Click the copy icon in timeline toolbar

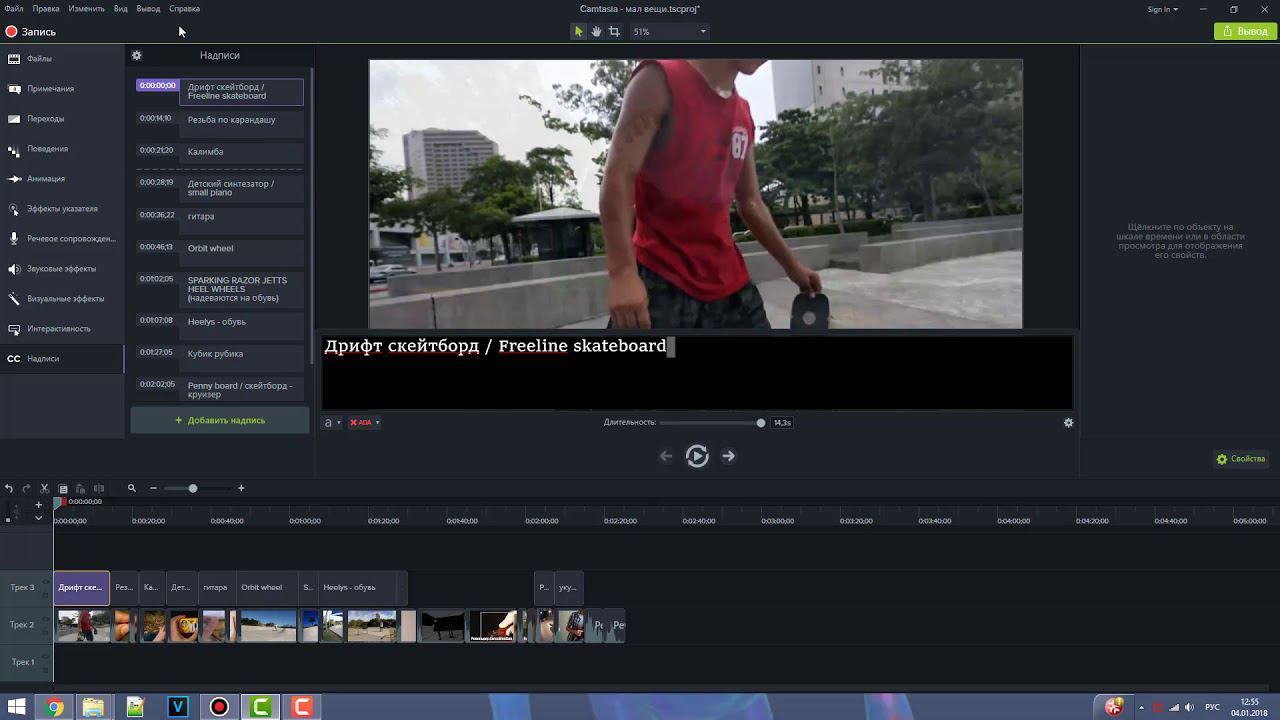(62, 488)
